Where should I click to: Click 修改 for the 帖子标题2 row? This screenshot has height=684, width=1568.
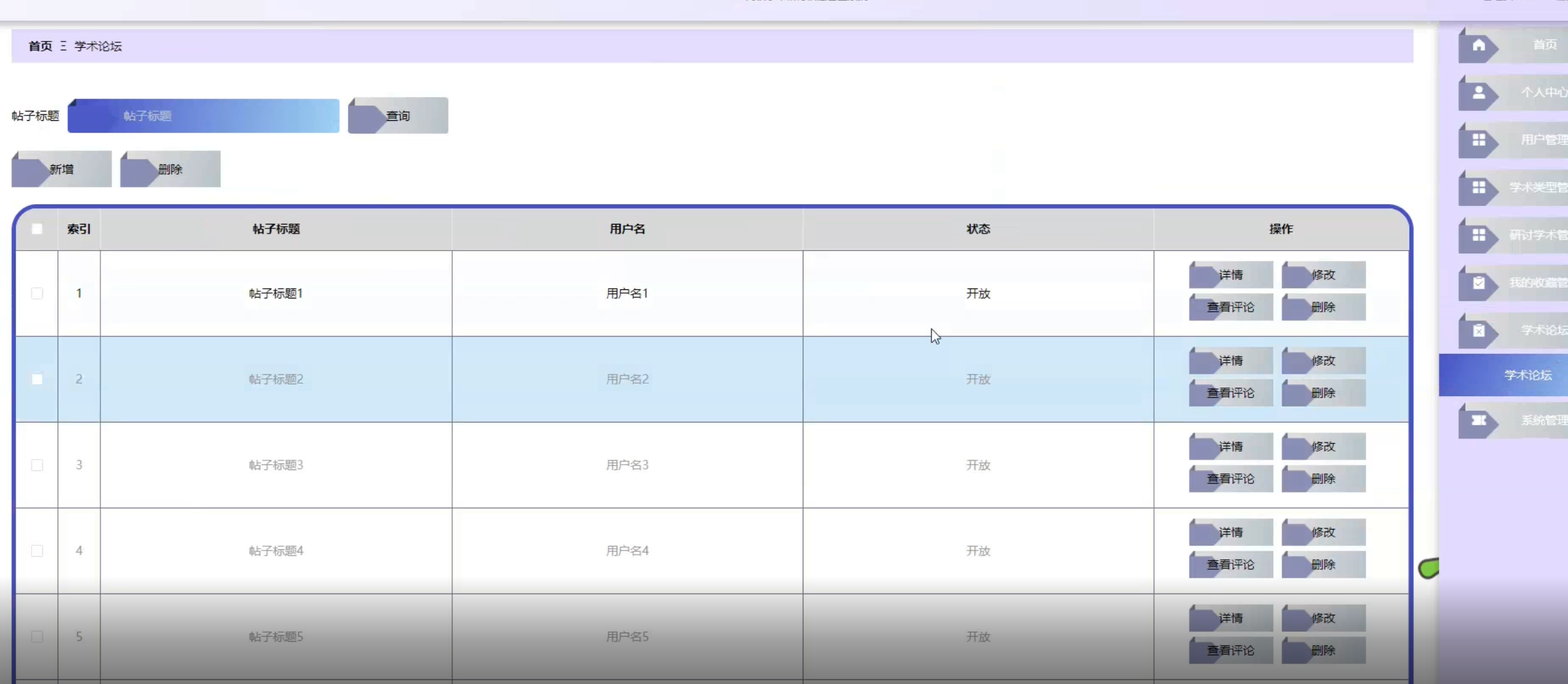[1323, 360]
